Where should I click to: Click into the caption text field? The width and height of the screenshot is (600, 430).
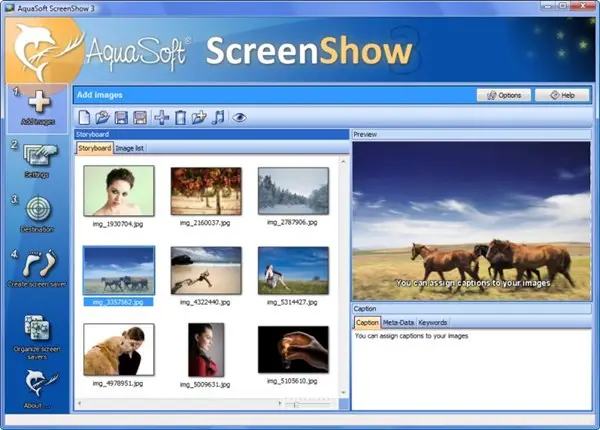click(471, 369)
